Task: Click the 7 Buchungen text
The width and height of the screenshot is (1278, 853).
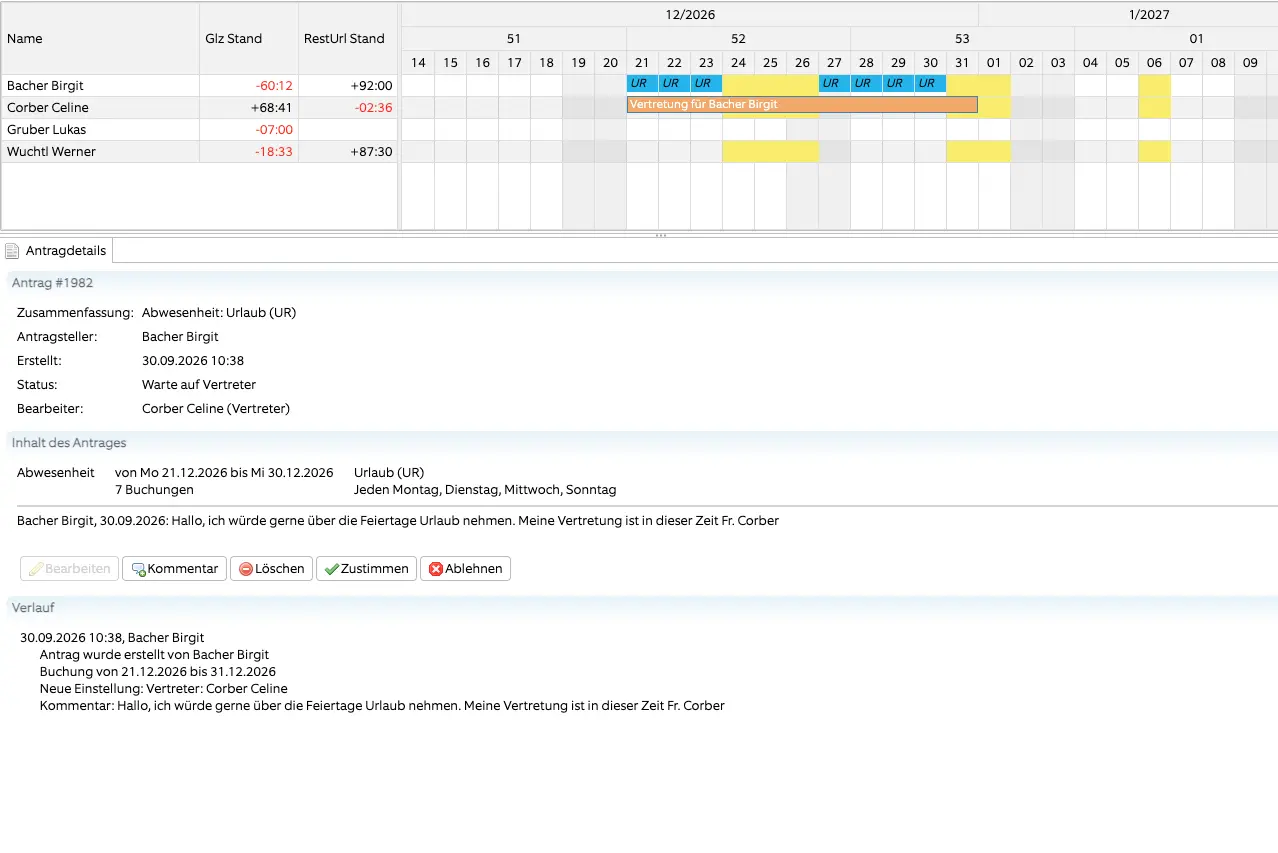Action: (154, 490)
